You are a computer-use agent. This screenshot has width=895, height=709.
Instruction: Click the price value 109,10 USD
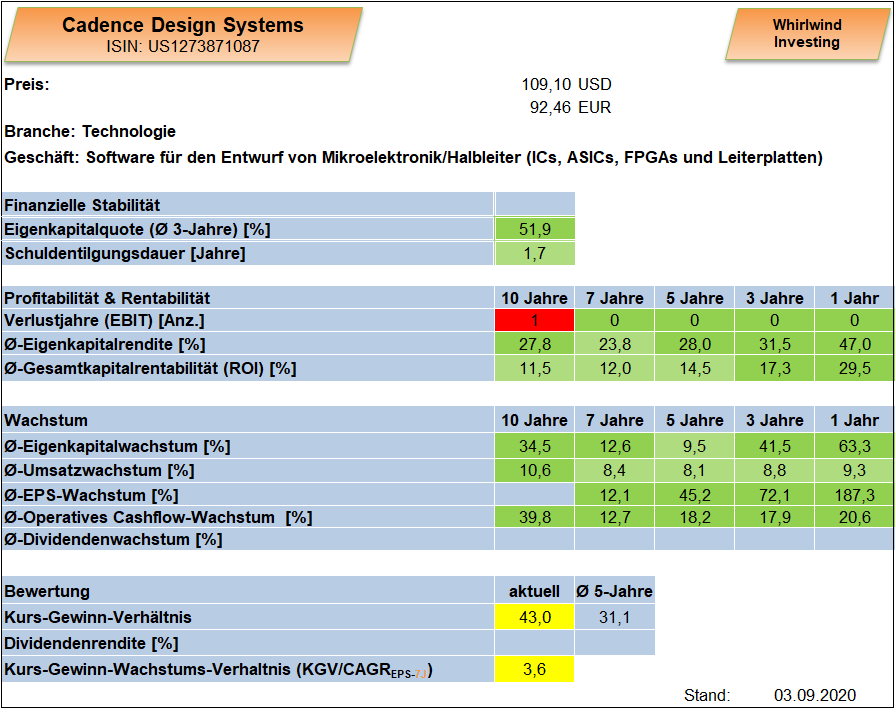click(566, 84)
